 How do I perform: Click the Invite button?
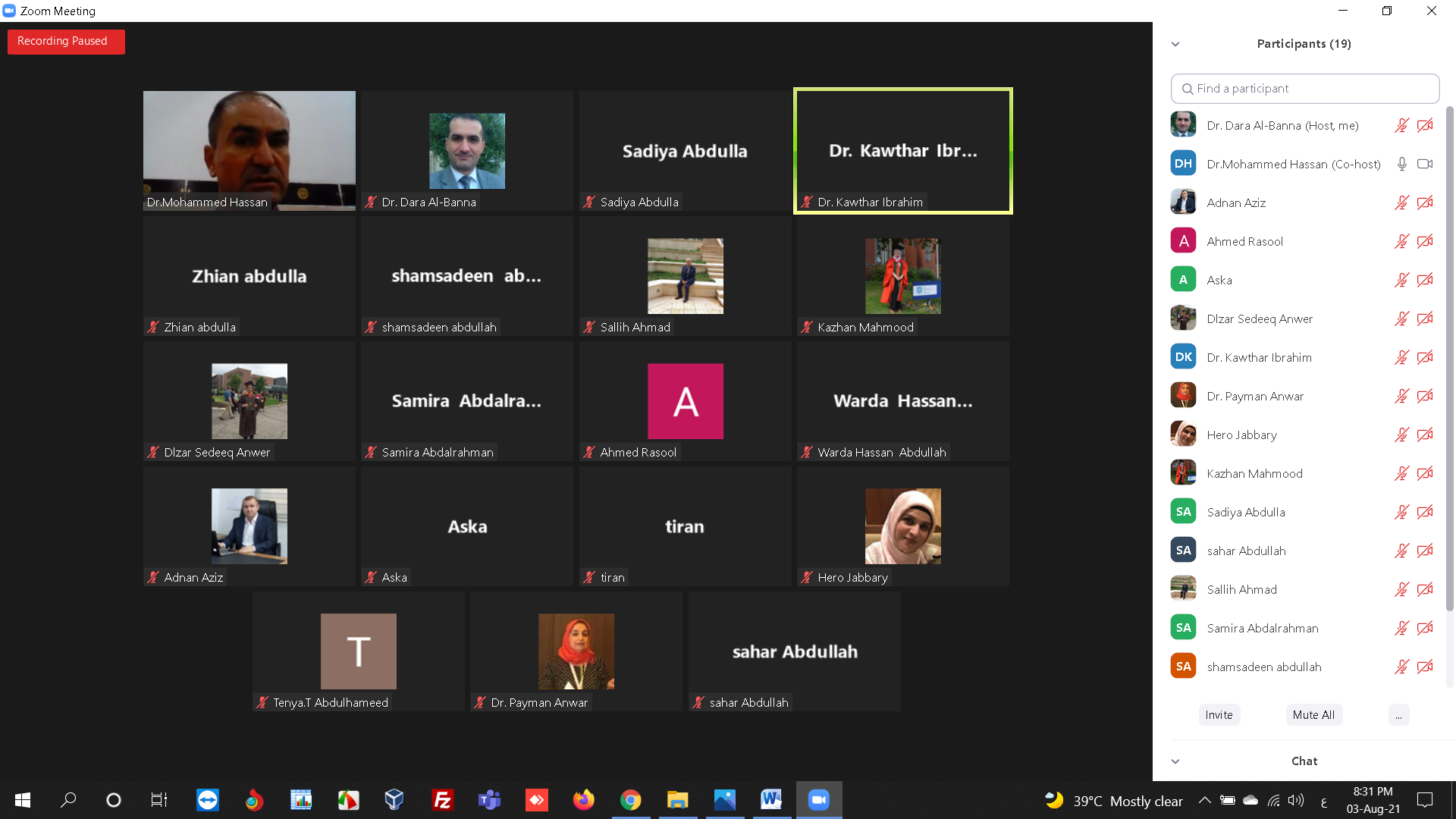tap(1219, 715)
